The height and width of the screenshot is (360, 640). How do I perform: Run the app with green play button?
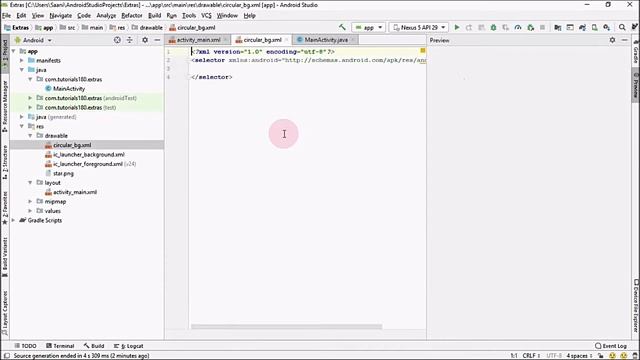457,27
